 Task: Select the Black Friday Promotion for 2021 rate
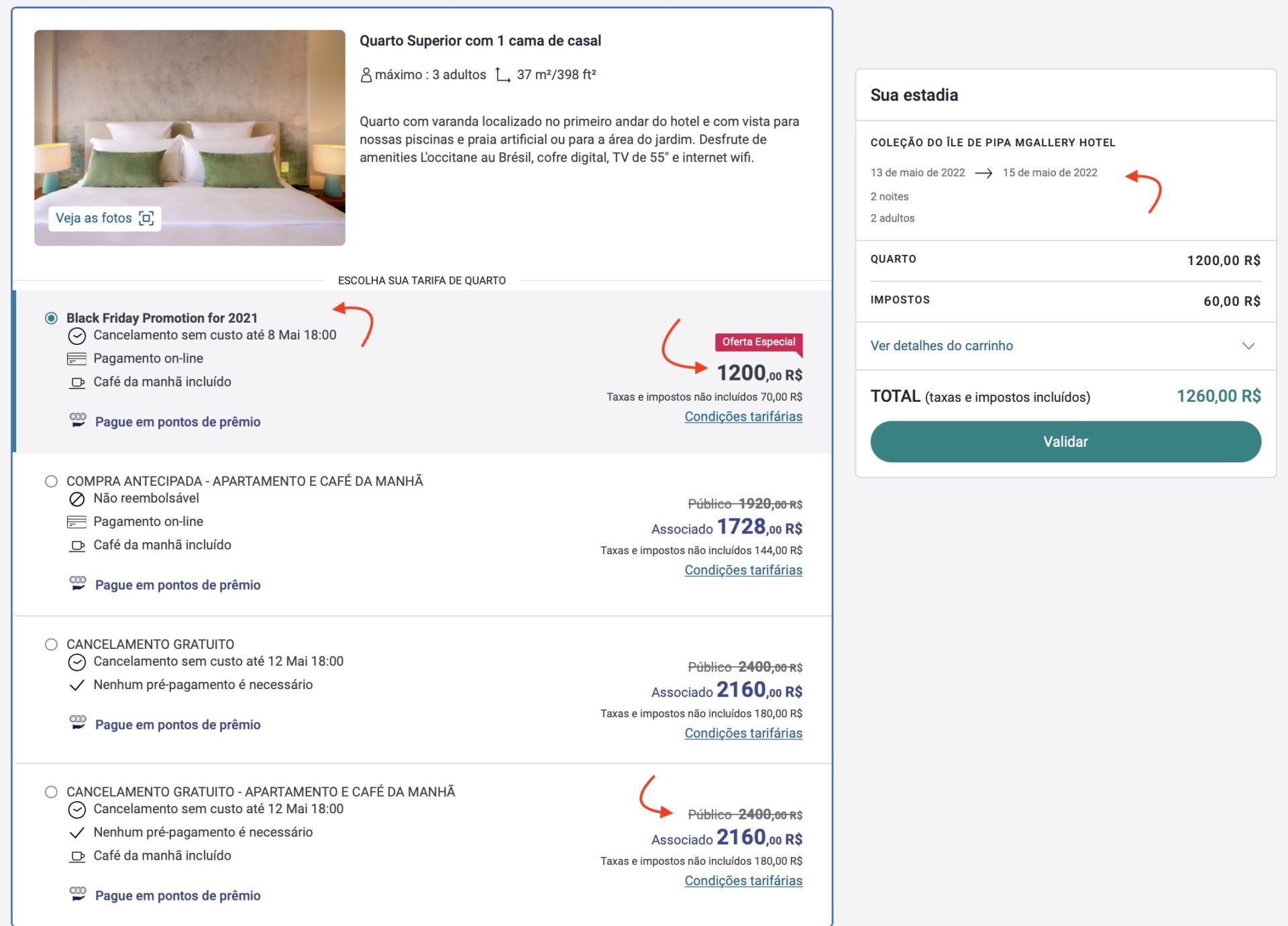pyautogui.click(x=51, y=318)
